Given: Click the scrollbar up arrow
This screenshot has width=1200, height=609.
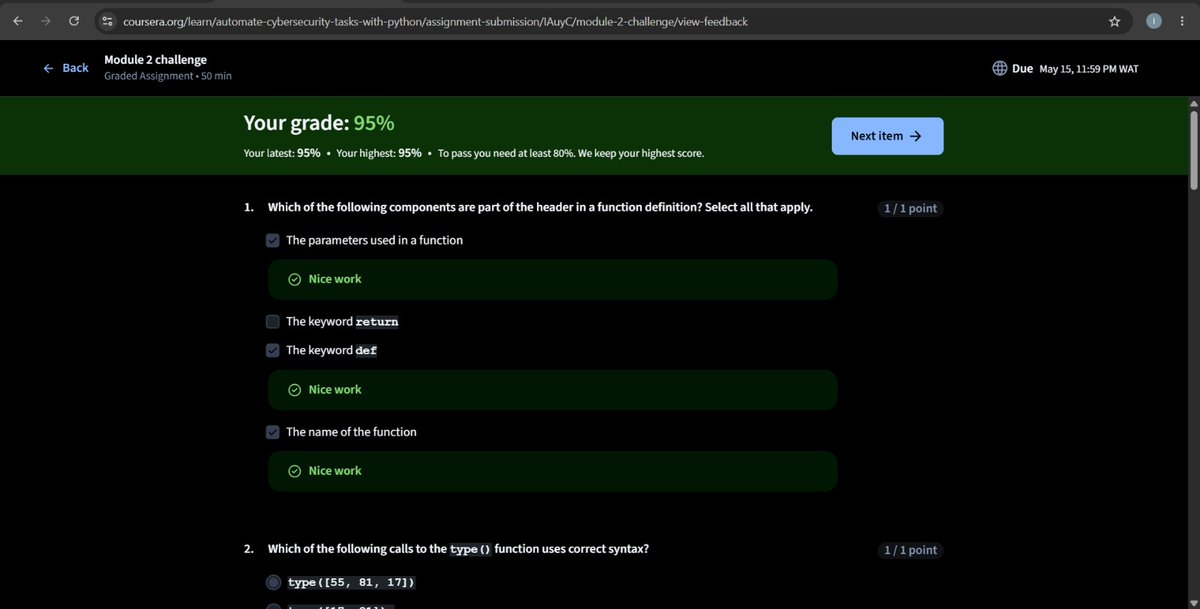Looking at the screenshot, I should pos(1192,103).
